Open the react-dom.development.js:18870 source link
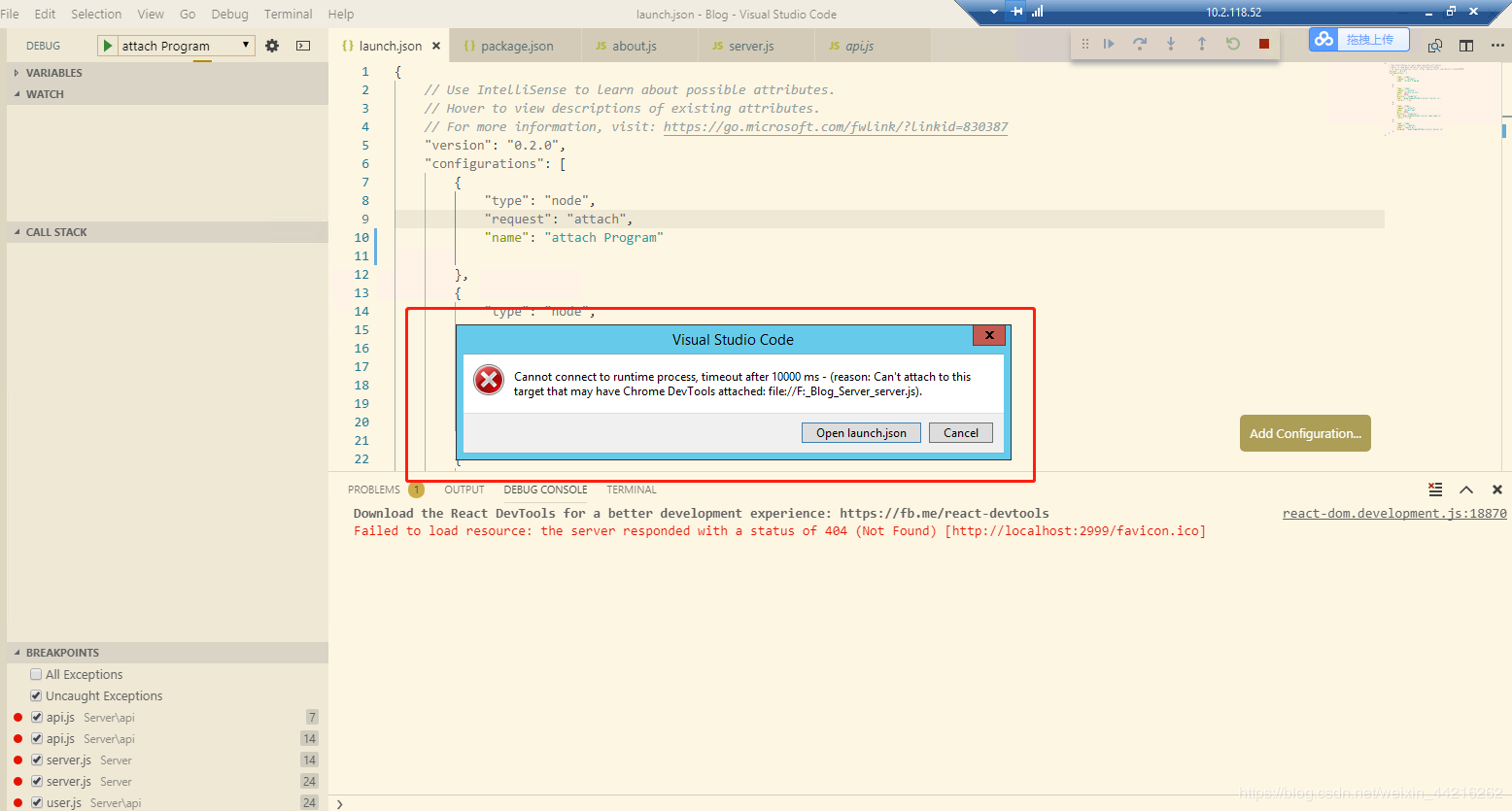The width and height of the screenshot is (1512, 811). (x=1394, y=514)
